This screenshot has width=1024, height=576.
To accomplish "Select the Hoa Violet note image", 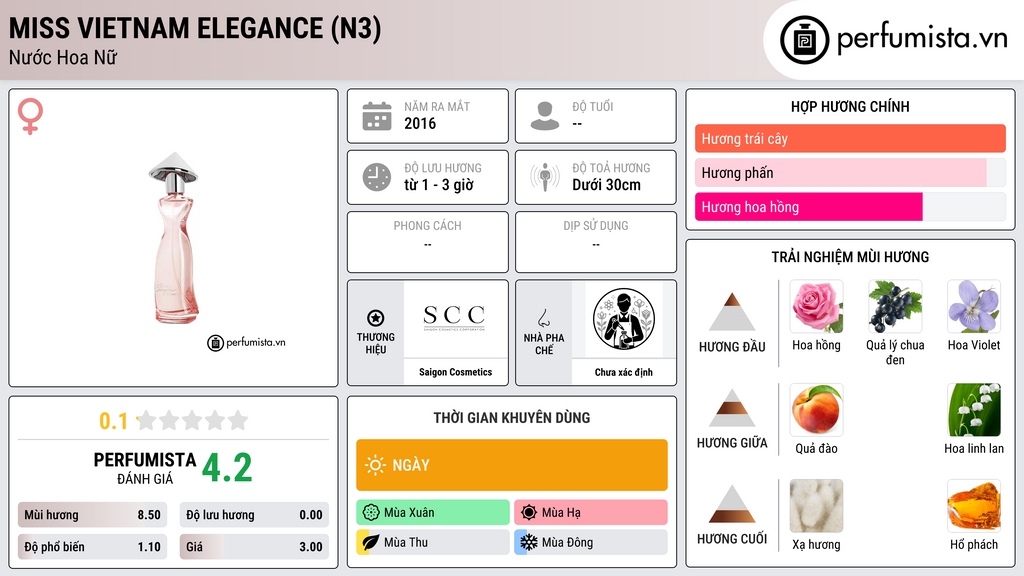I will point(974,306).
